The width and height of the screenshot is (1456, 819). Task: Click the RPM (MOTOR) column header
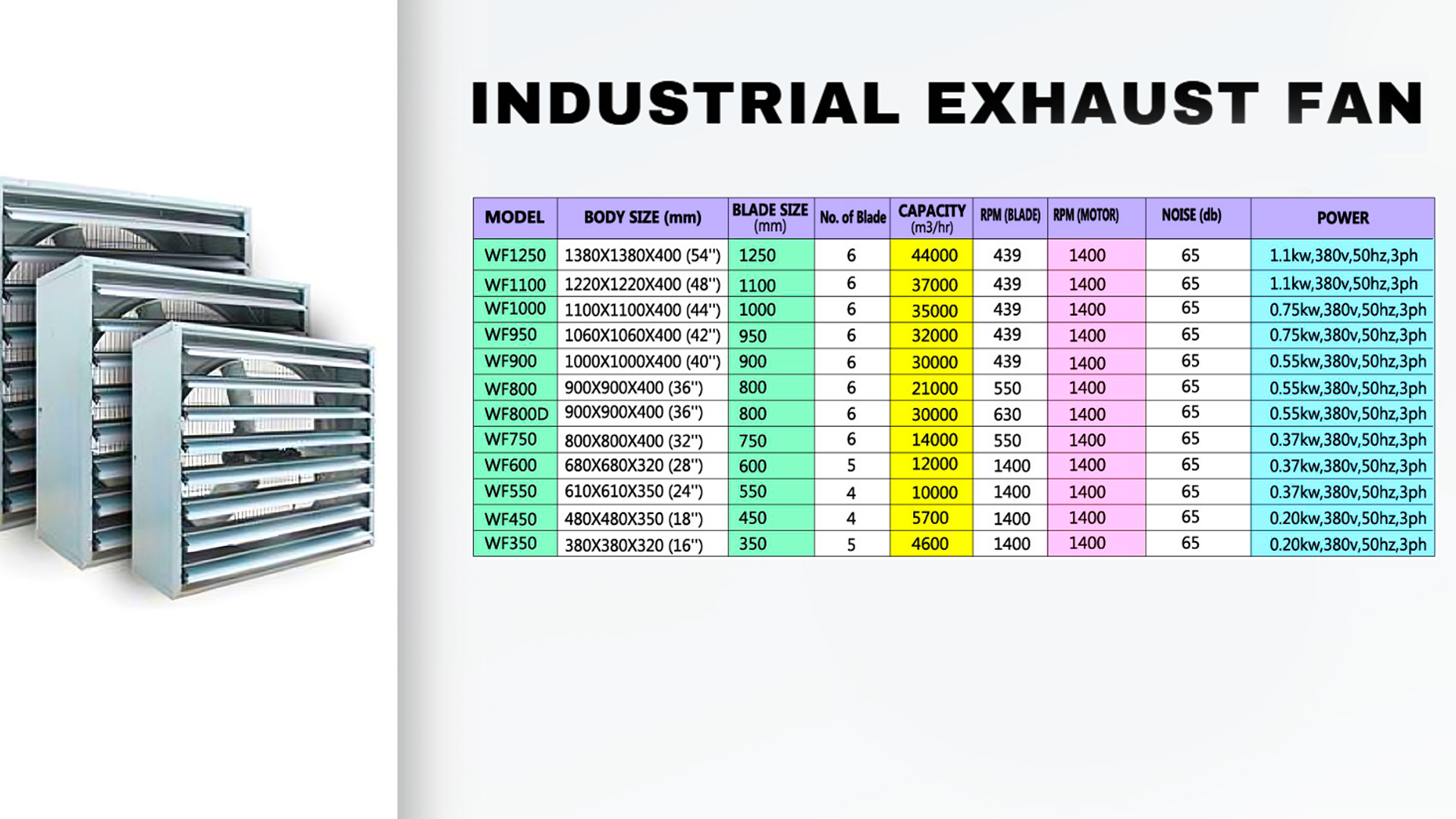click(1086, 216)
